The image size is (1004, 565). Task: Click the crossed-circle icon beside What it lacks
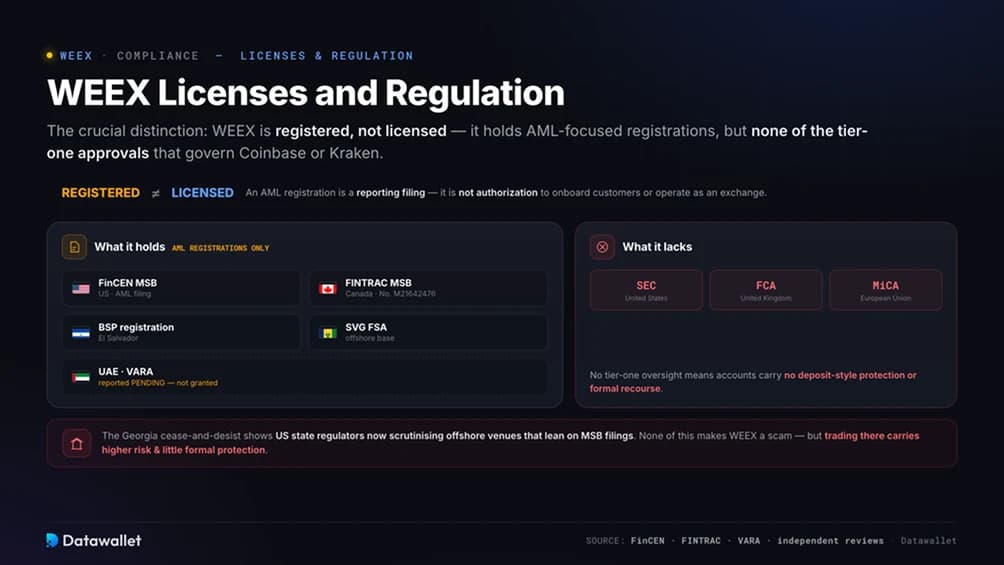pos(602,247)
